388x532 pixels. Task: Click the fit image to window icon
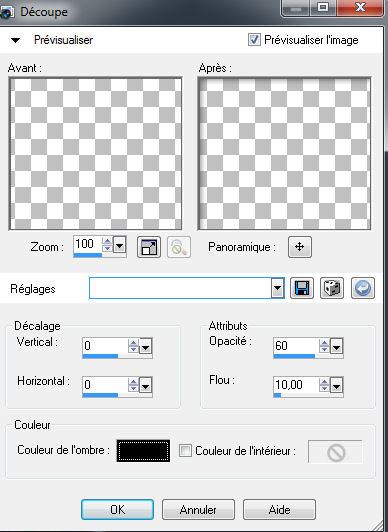pyautogui.click(x=149, y=247)
